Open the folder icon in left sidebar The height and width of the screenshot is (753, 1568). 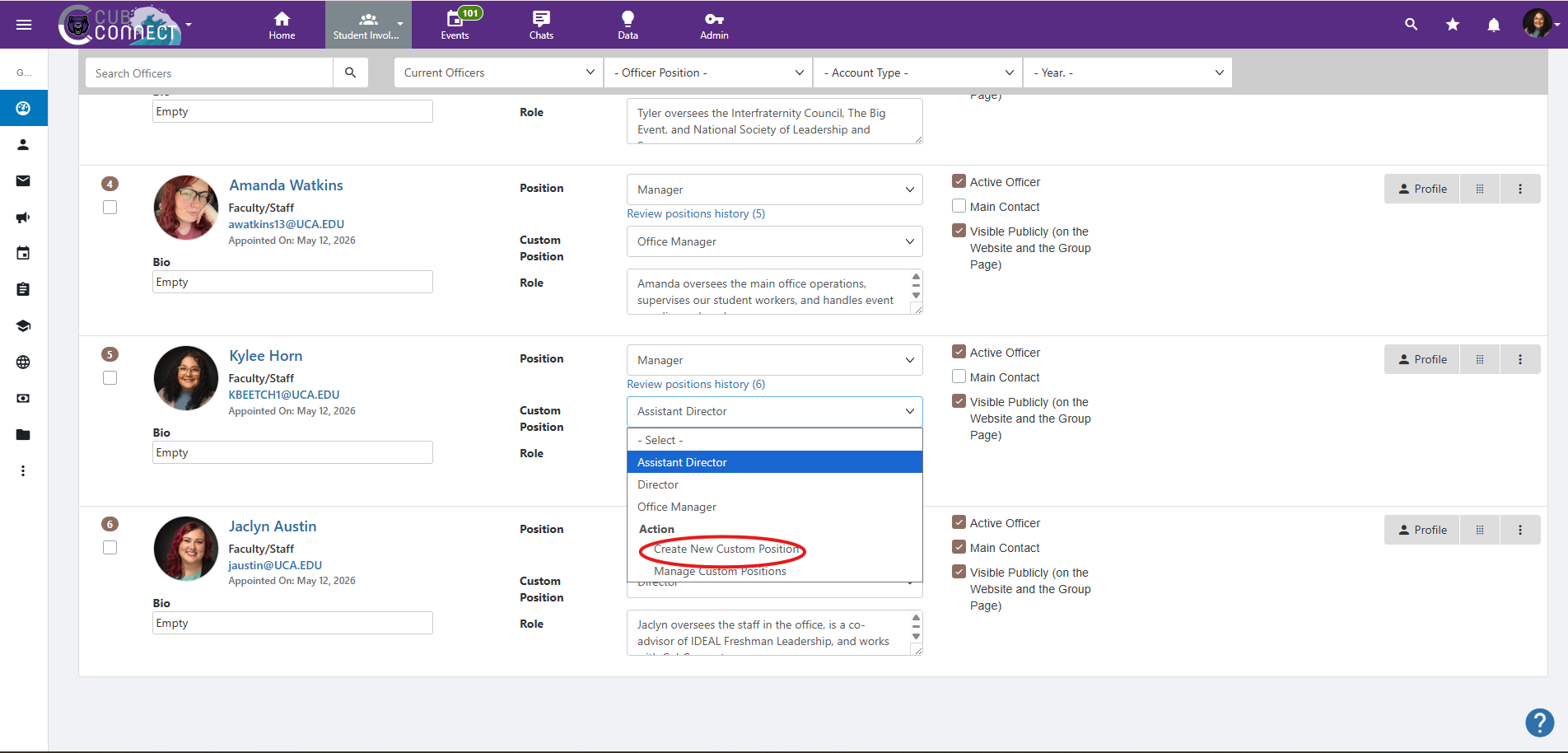tap(23, 434)
